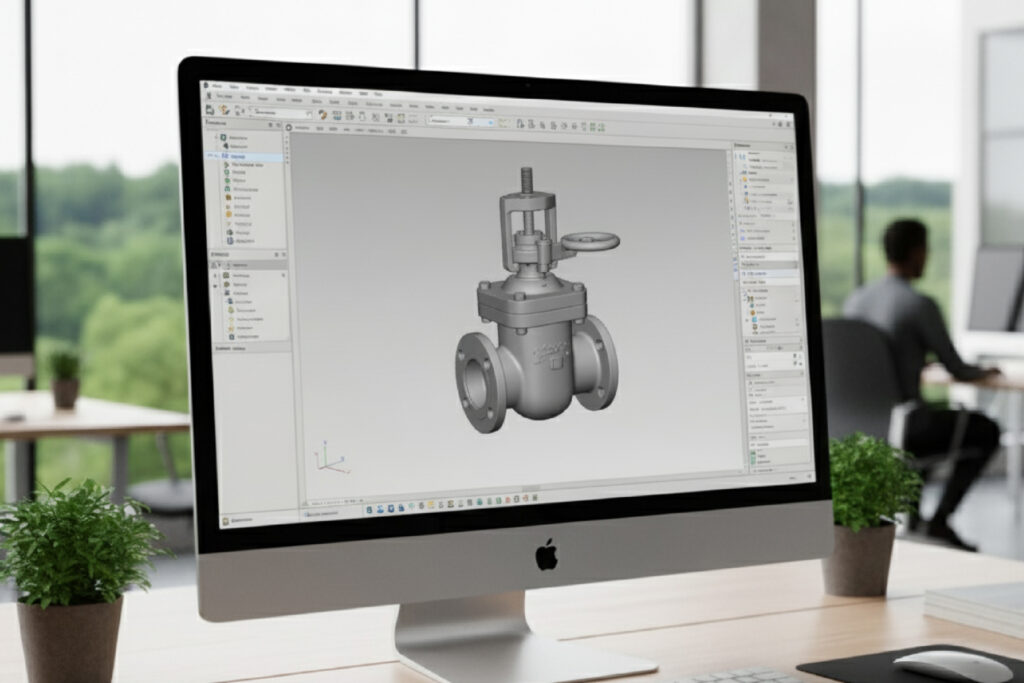Viewport: 1024px width, 683px height.
Task: Expand the first node in the model tree
Action: (x=218, y=135)
